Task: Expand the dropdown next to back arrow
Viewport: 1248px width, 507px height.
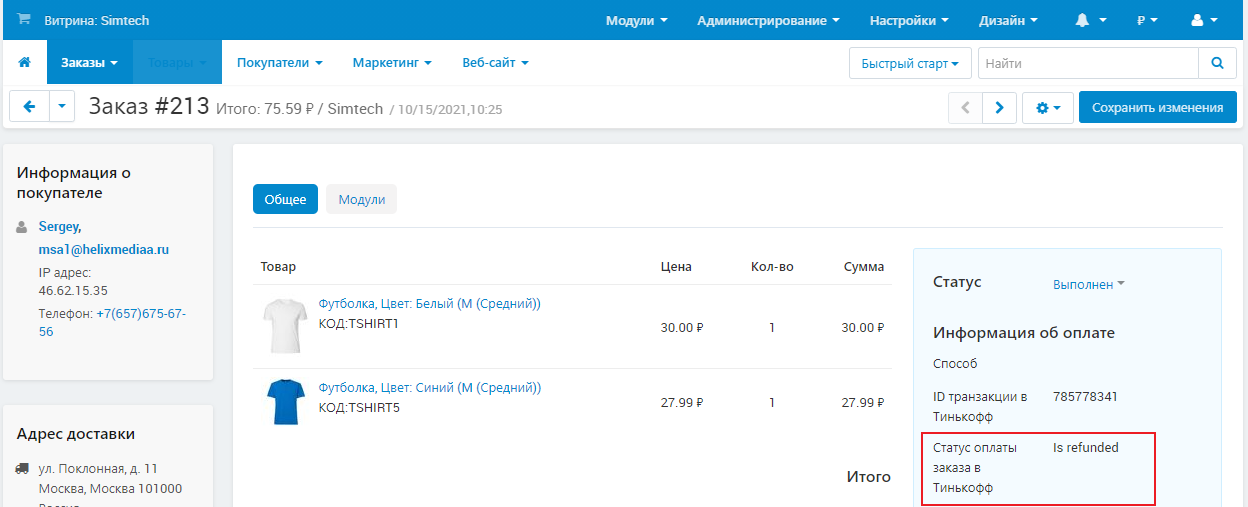Action: point(62,106)
